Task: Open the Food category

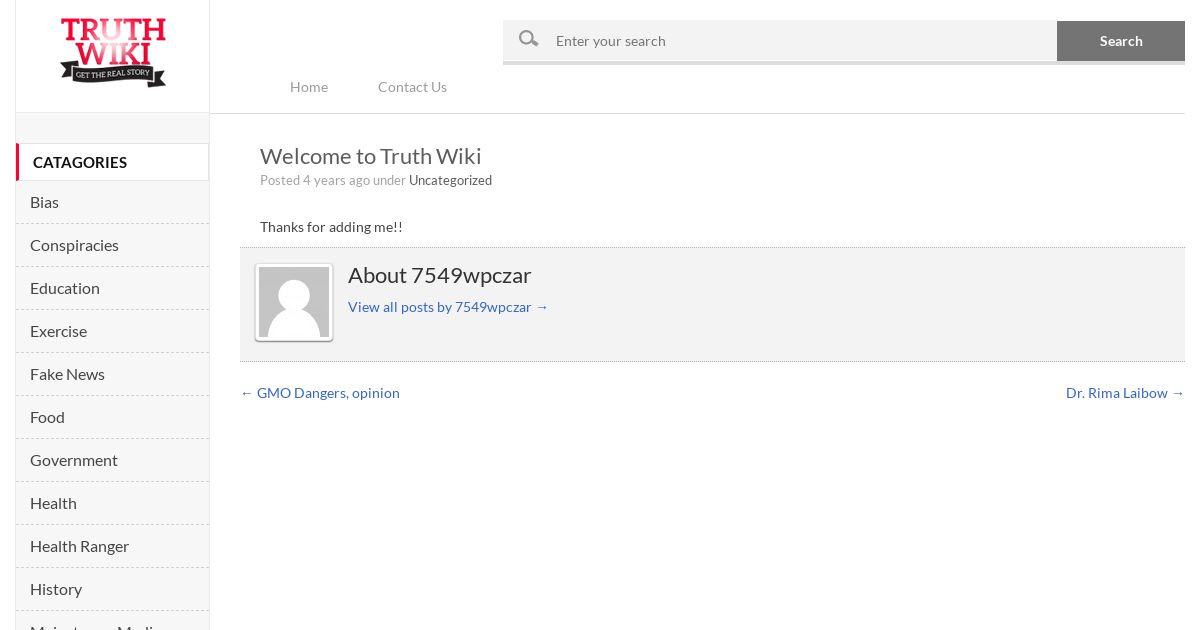Action: coord(112,417)
